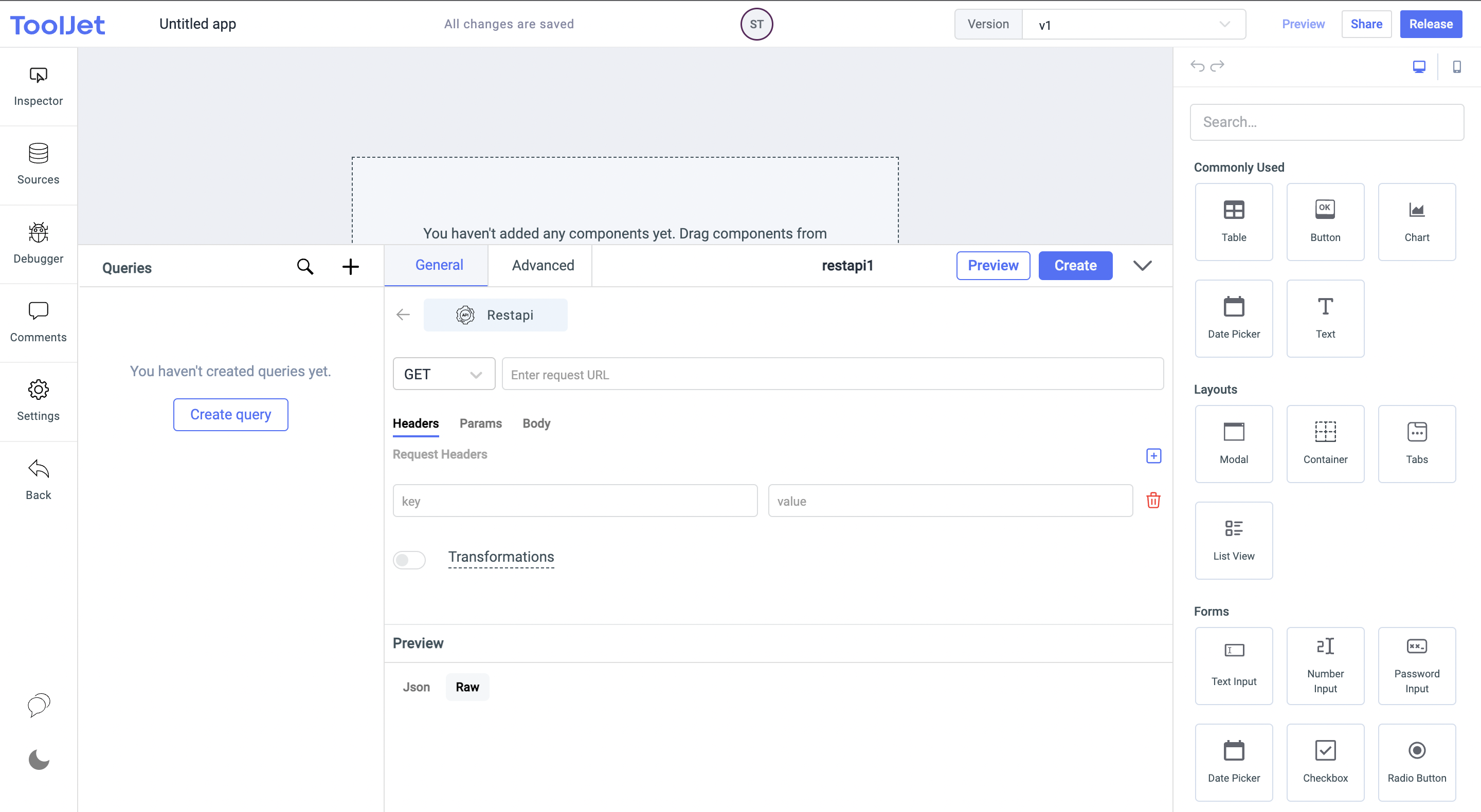Switch to the Params tab
Screen dimensions: 1481x812
(x=481, y=423)
